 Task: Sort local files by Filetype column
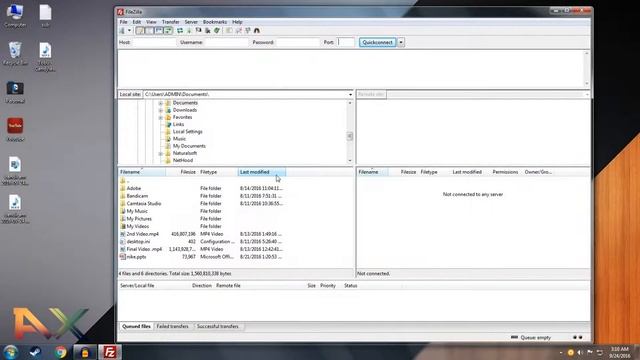point(218,172)
